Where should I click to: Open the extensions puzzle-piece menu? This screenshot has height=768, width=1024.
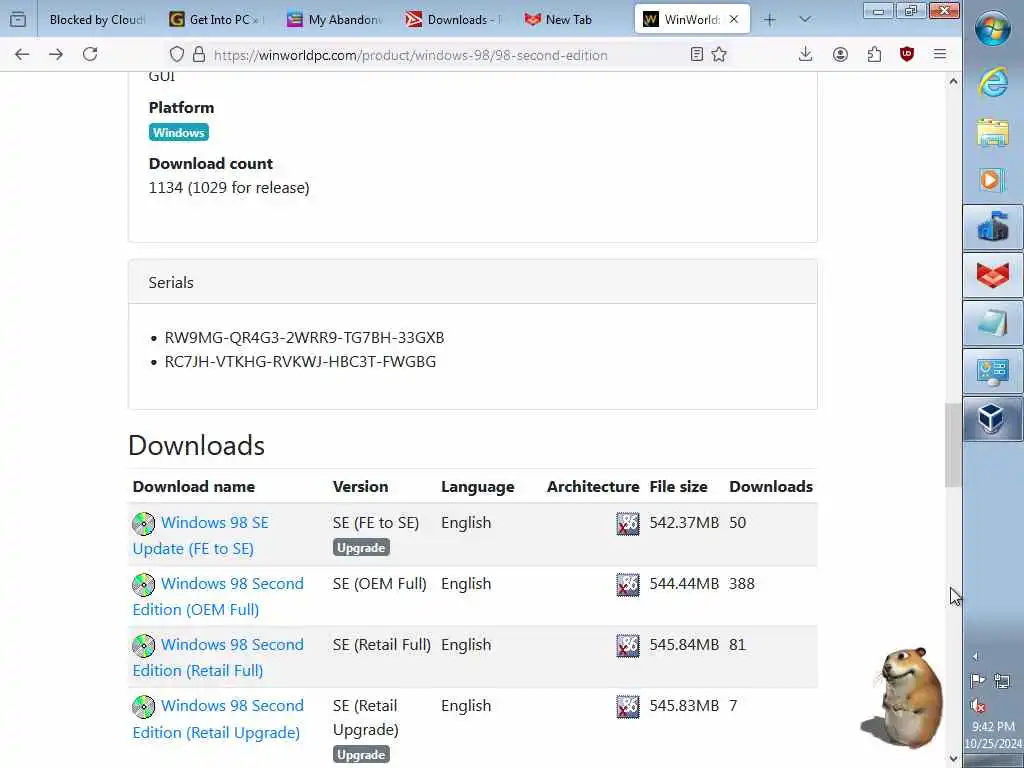(x=874, y=55)
